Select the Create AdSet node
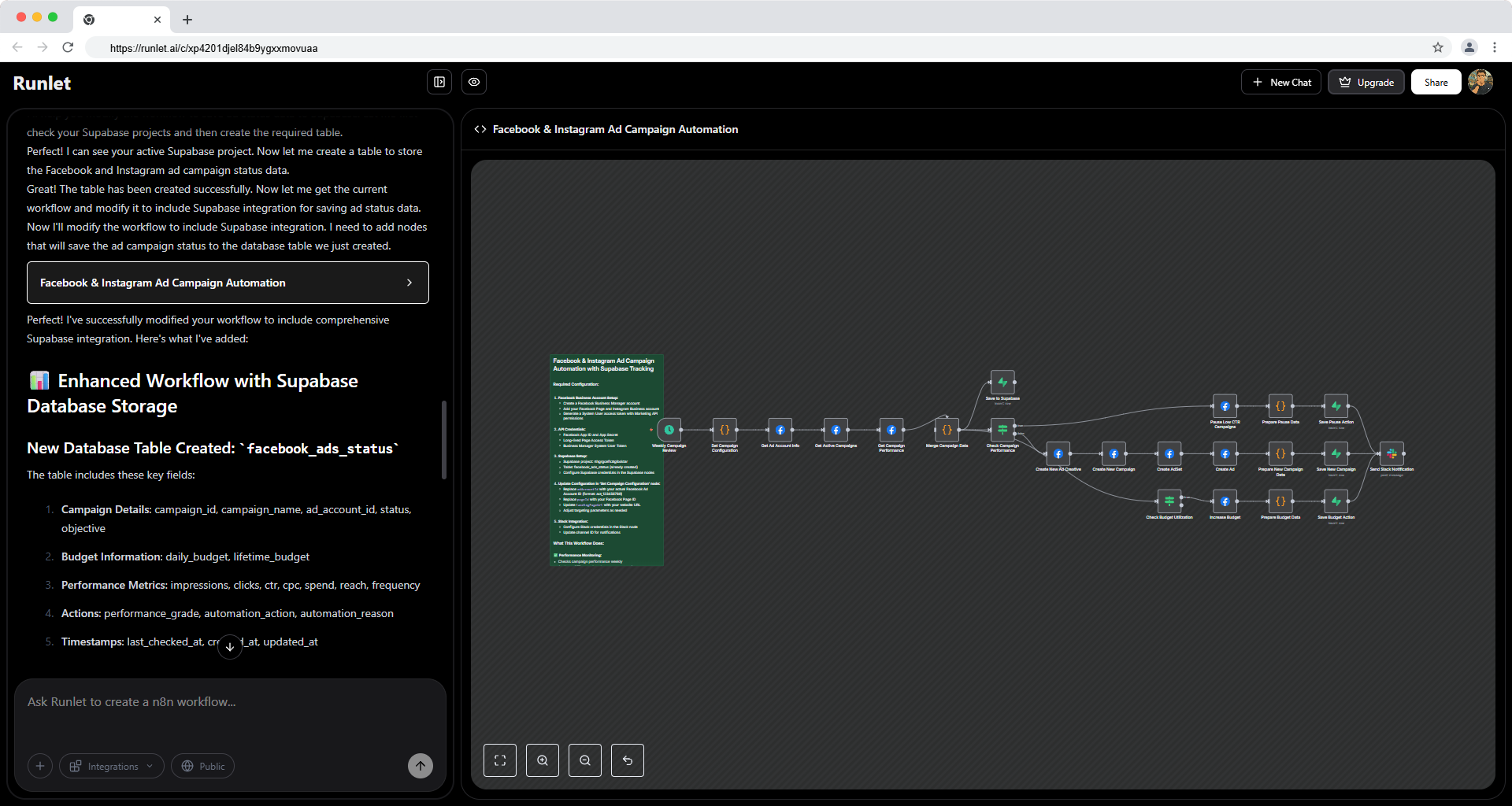 (x=1169, y=454)
